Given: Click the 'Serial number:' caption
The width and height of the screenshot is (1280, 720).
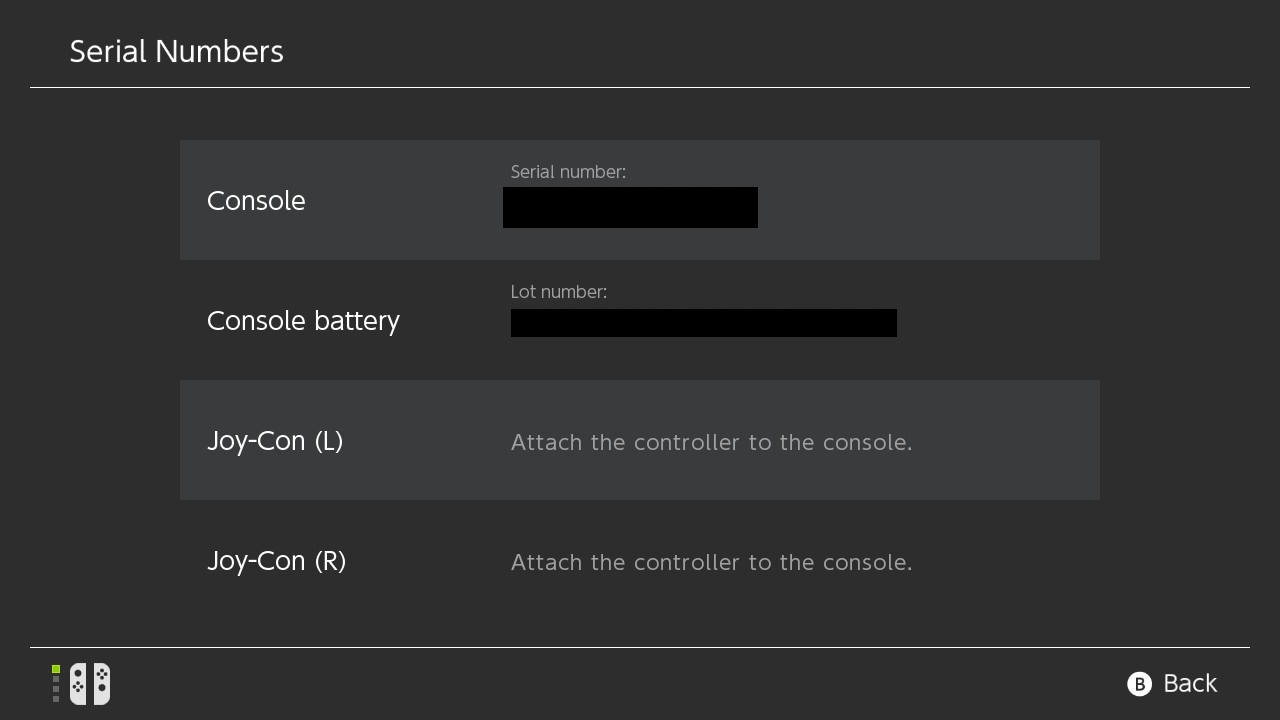Looking at the screenshot, I should coord(568,172).
